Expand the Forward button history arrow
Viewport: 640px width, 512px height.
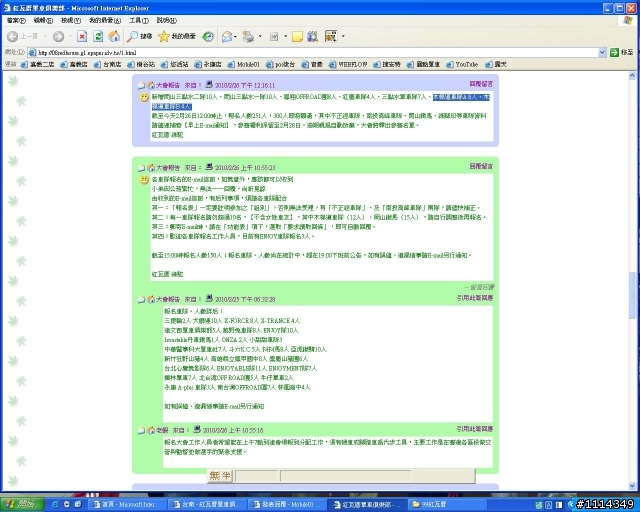click(70, 37)
